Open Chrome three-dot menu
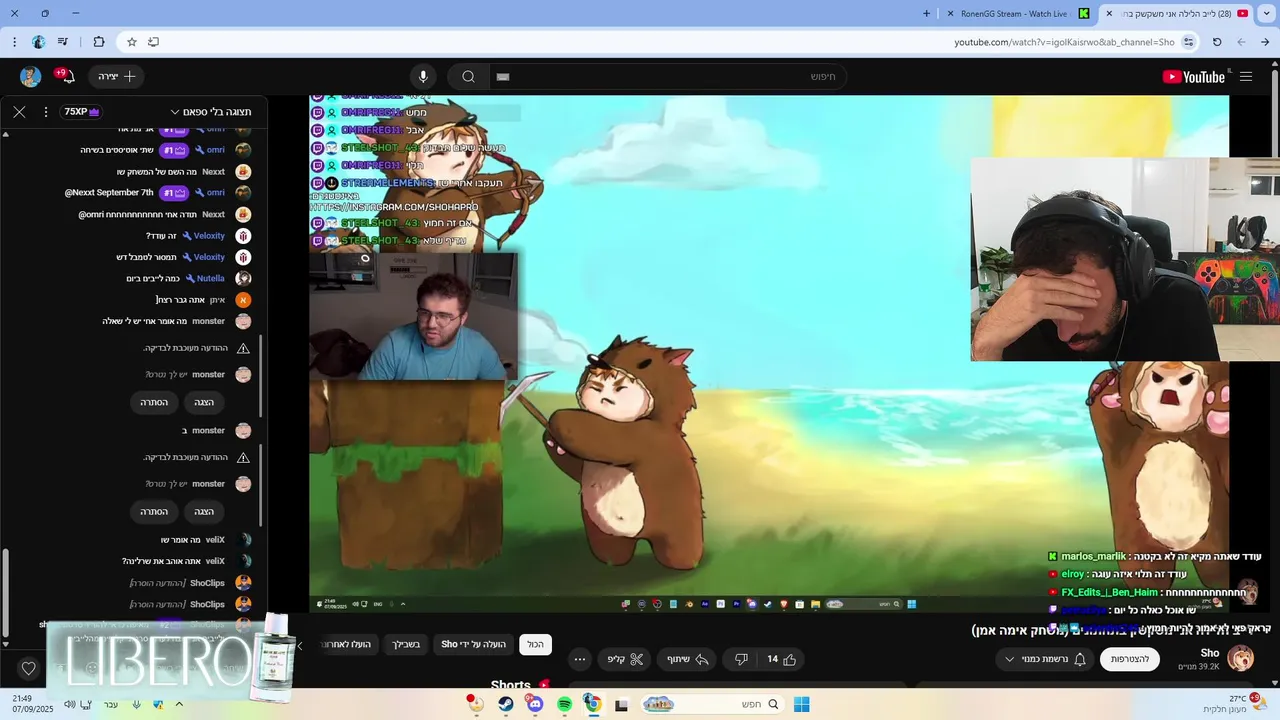This screenshot has height=720, width=1280. 14,42
